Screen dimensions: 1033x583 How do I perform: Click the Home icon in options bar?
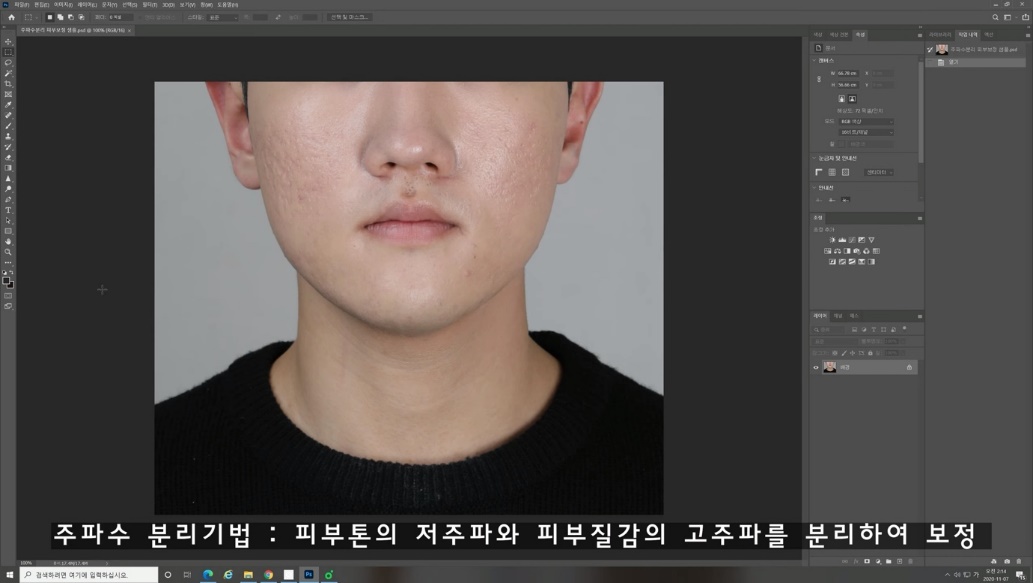(11, 17)
